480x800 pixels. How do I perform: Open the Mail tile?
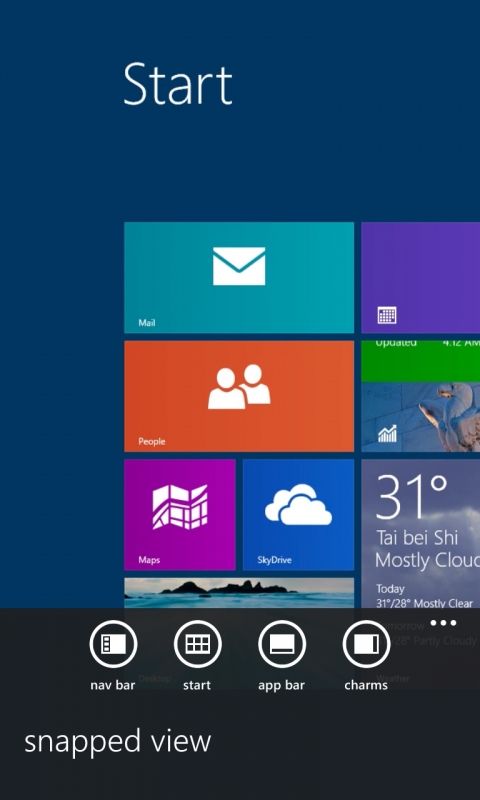point(239,278)
